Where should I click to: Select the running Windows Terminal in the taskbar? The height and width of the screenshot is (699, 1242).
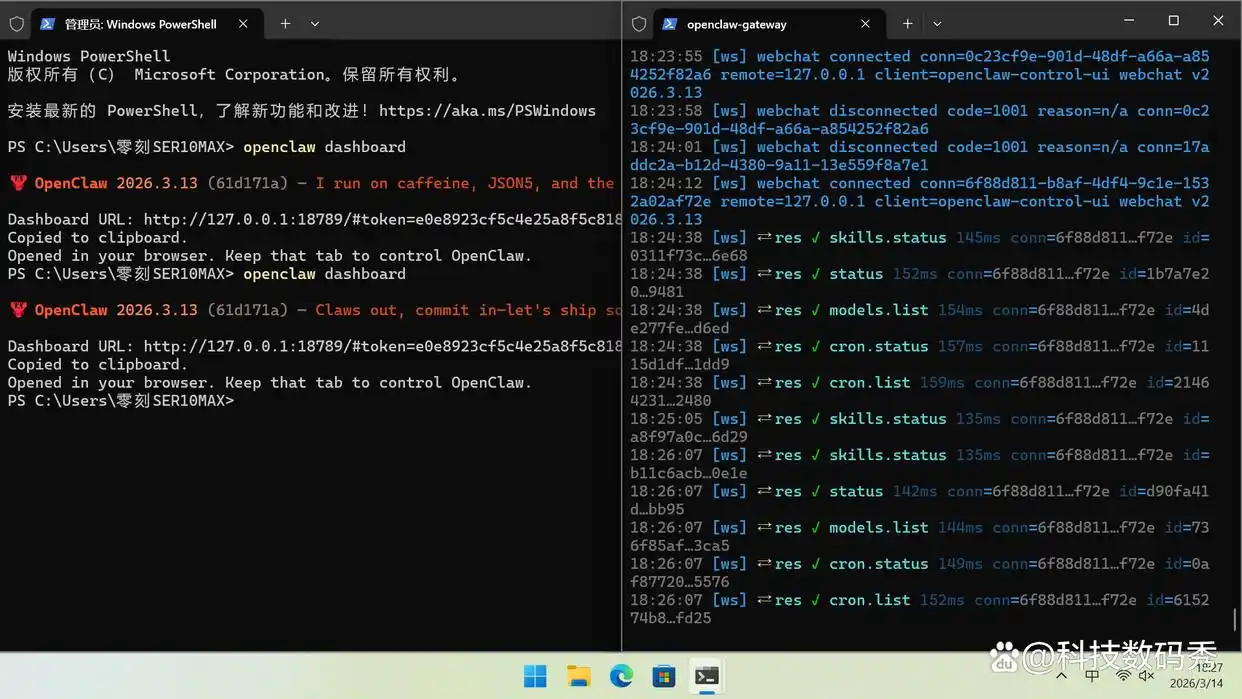pyautogui.click(x=707, y=676)
